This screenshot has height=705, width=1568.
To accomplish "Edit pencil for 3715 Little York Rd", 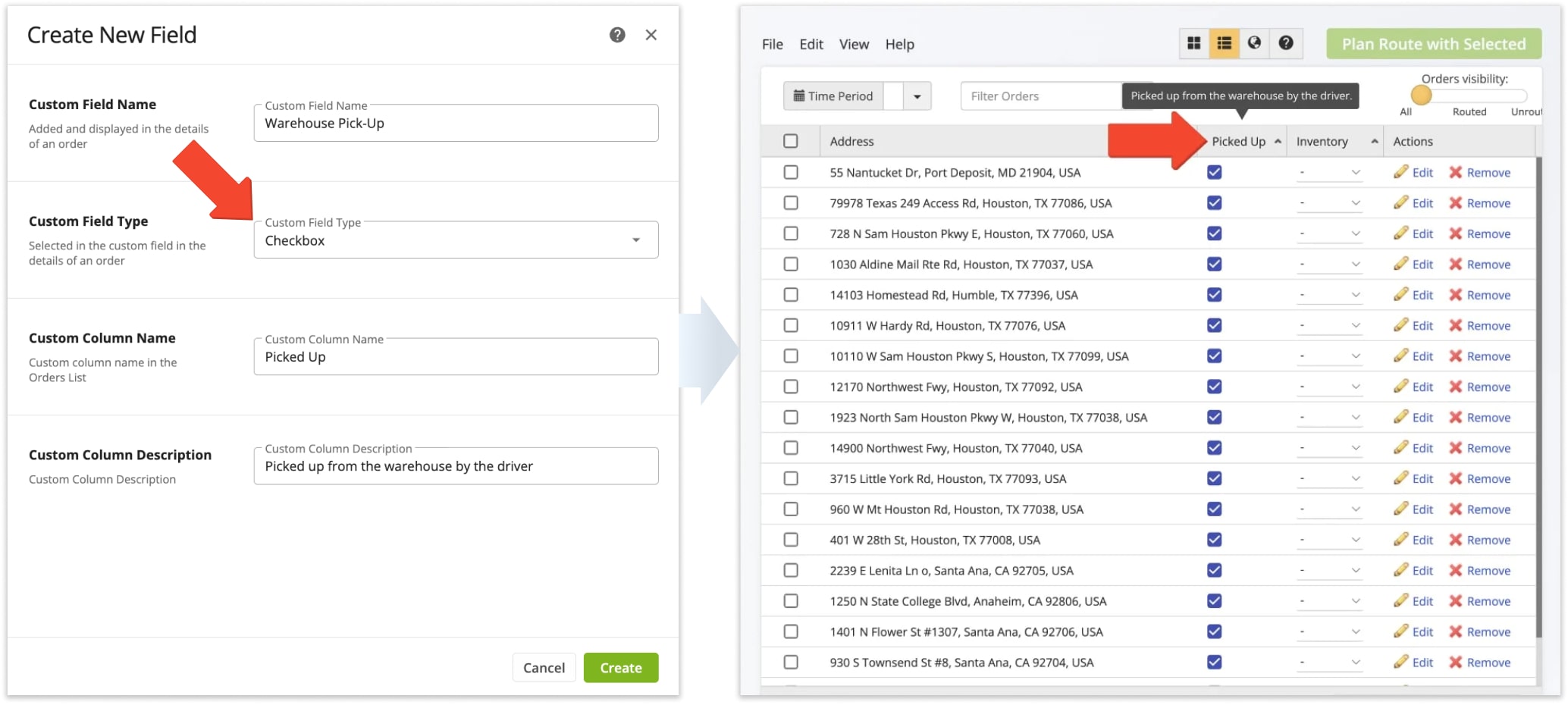I will (x=1400, y=479).
